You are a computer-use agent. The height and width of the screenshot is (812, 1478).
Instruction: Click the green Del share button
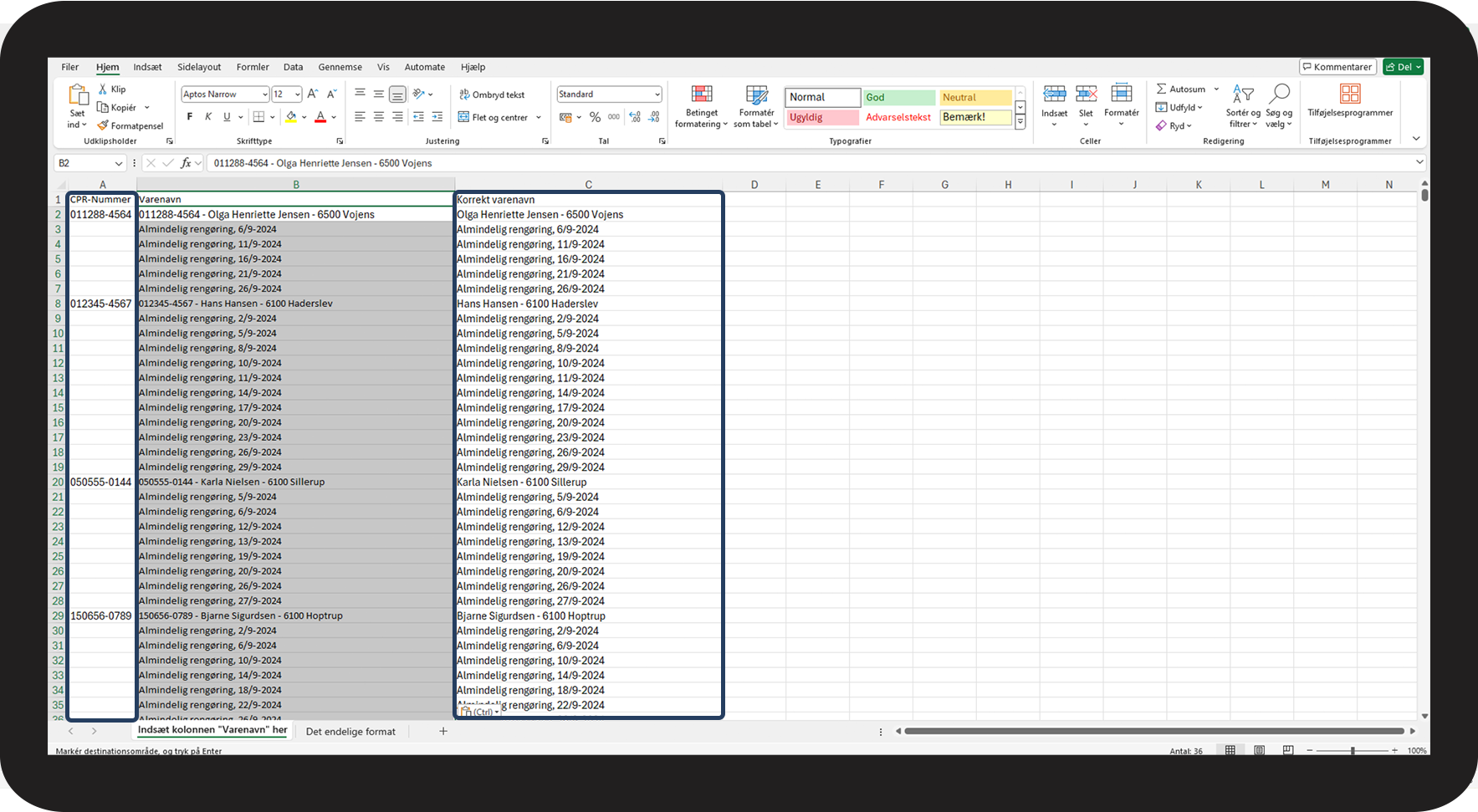point(1403,67)
